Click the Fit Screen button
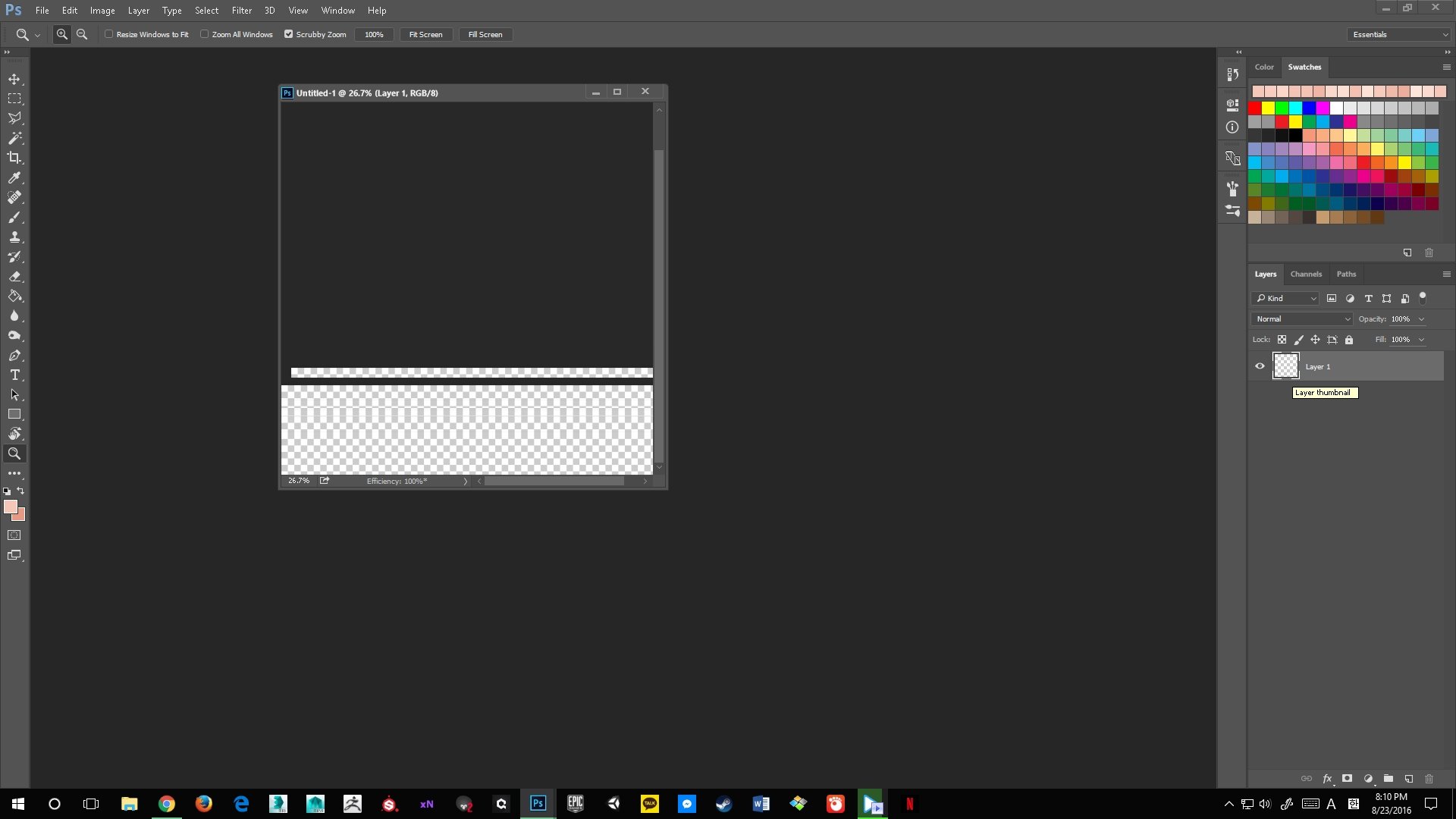The height and width of the screenshot is (819, 1456). coord(425,34)
